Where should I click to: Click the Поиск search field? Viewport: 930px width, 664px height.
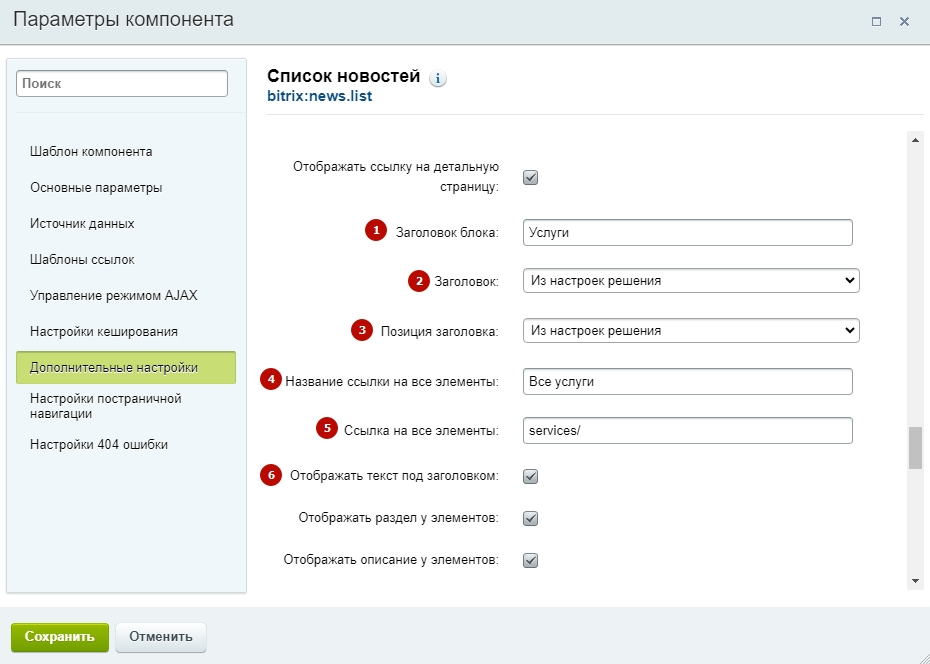(122, 84)
